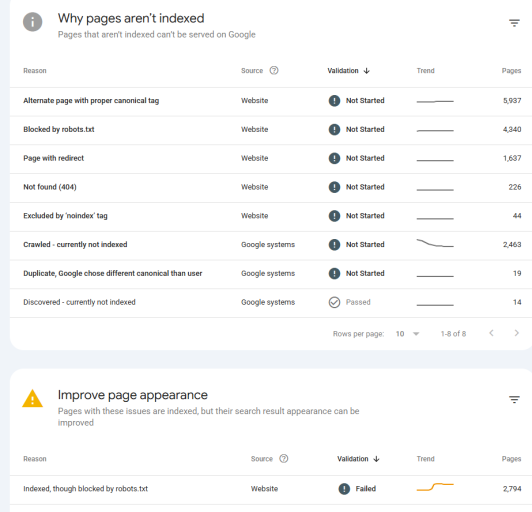The width and height of the screenshot is (532, 512).
Task: Open Page with redirect reason
Action: tap(53, 158)
